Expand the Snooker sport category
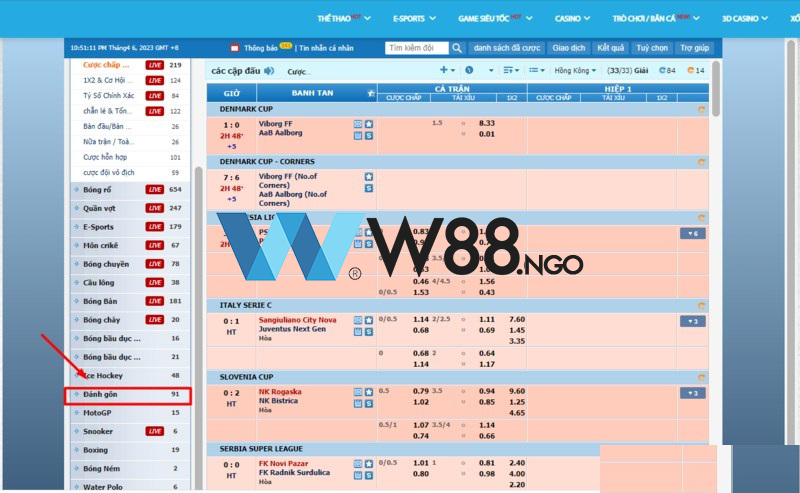 (x=130, y=431)
